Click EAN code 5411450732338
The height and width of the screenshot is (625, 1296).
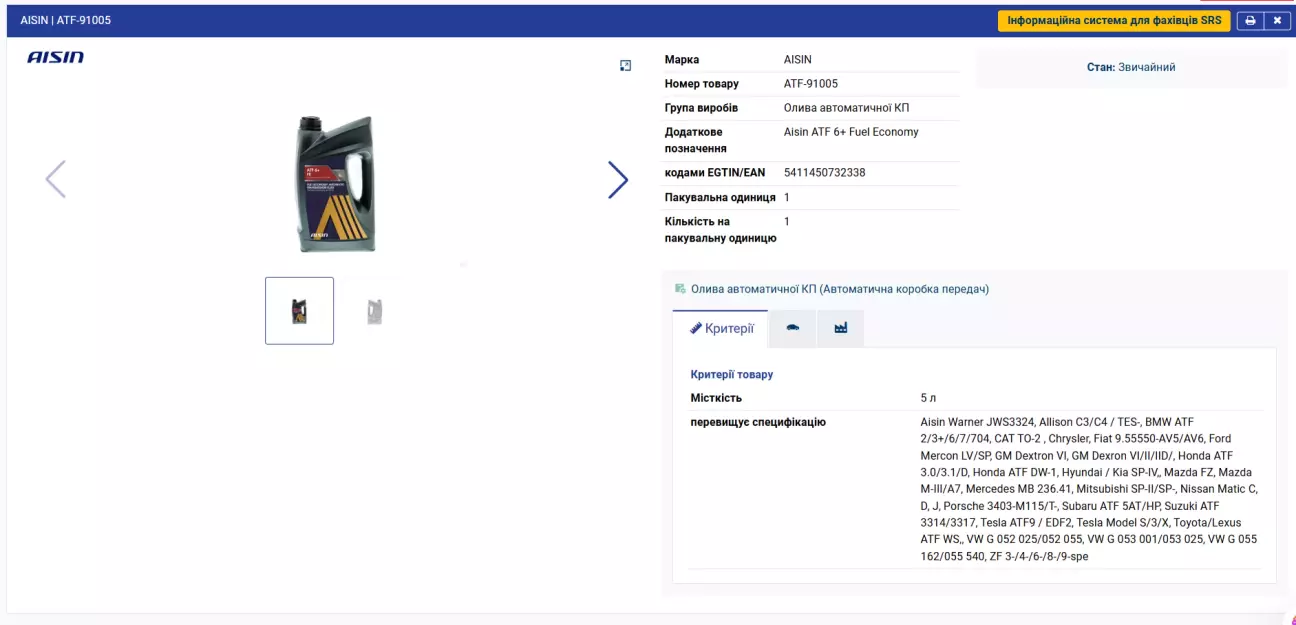(824, 173)
